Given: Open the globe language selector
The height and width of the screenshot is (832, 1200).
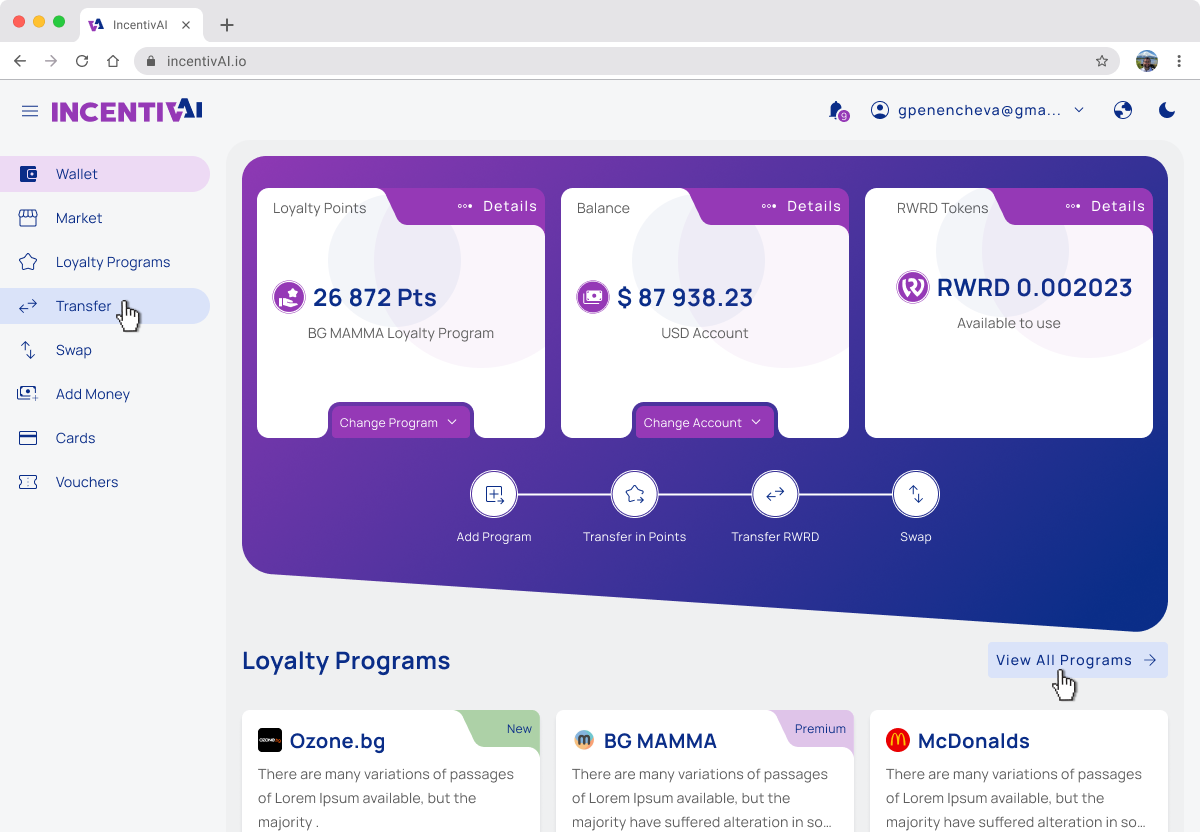Looking at the screenshot, I should tap(1122, 110).
